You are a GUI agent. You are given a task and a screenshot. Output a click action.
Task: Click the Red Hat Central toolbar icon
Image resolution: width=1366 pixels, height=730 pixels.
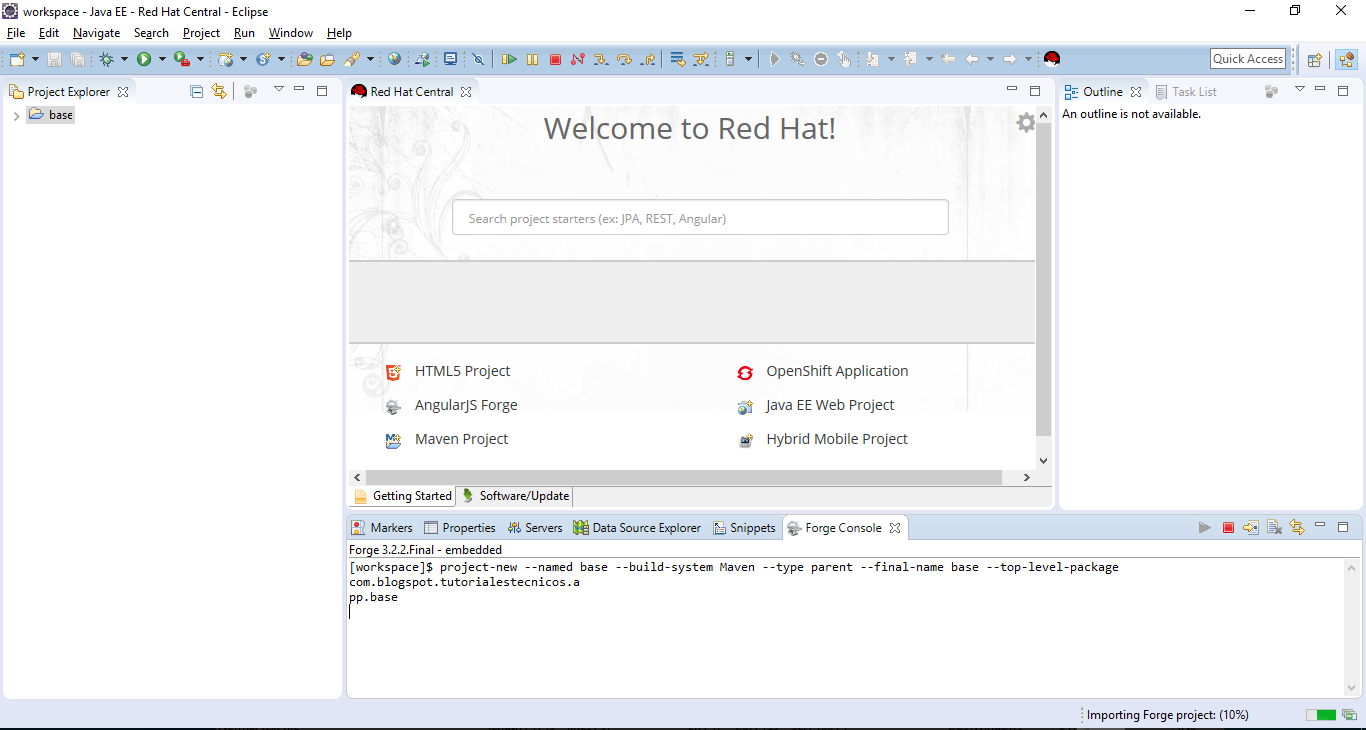point(1051,59)
